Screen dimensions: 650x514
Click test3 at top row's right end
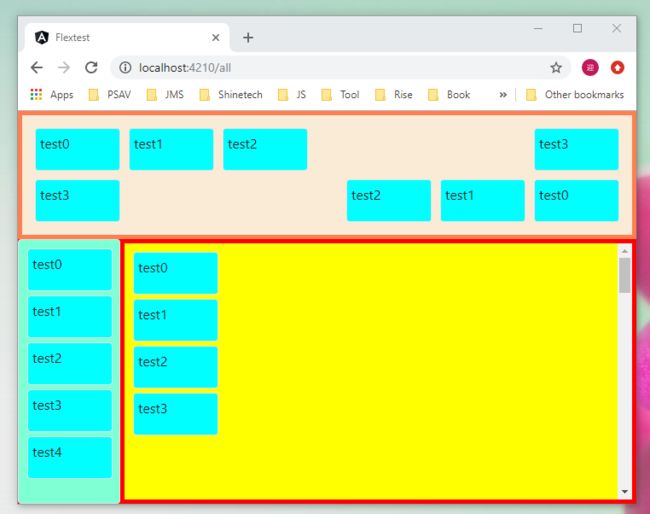coord(576,149)
